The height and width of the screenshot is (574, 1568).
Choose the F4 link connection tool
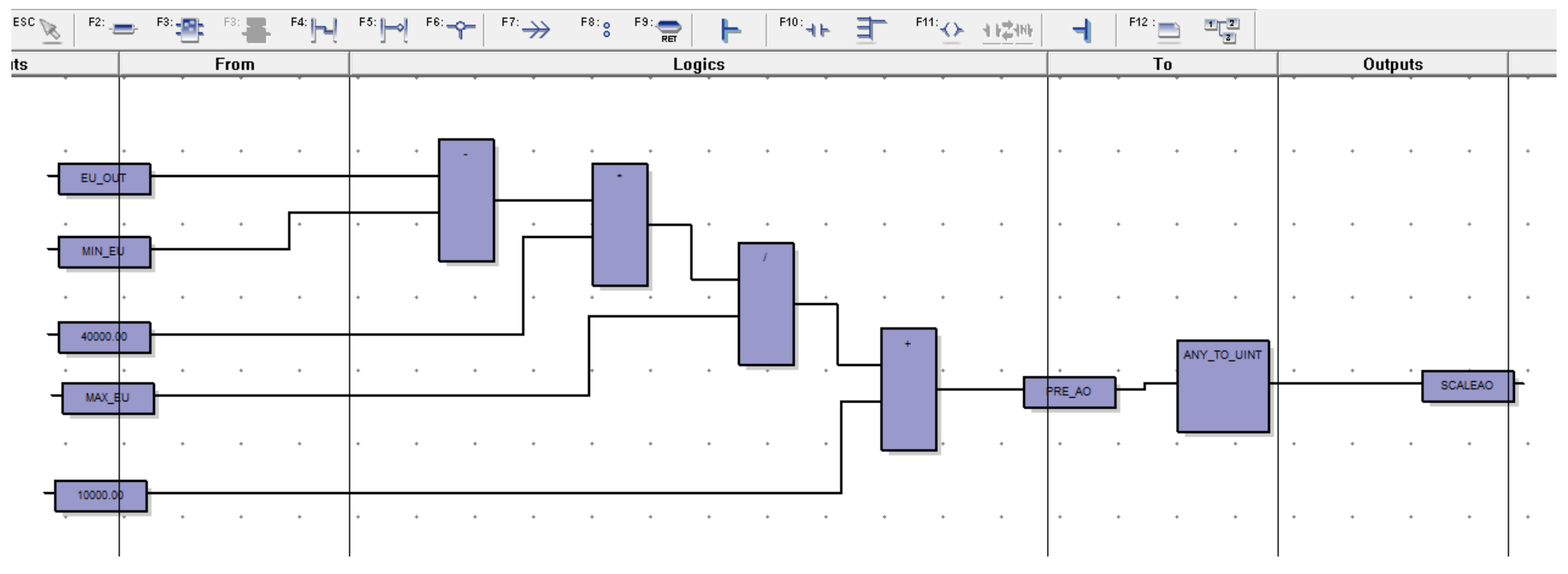[x=324, y=29]
